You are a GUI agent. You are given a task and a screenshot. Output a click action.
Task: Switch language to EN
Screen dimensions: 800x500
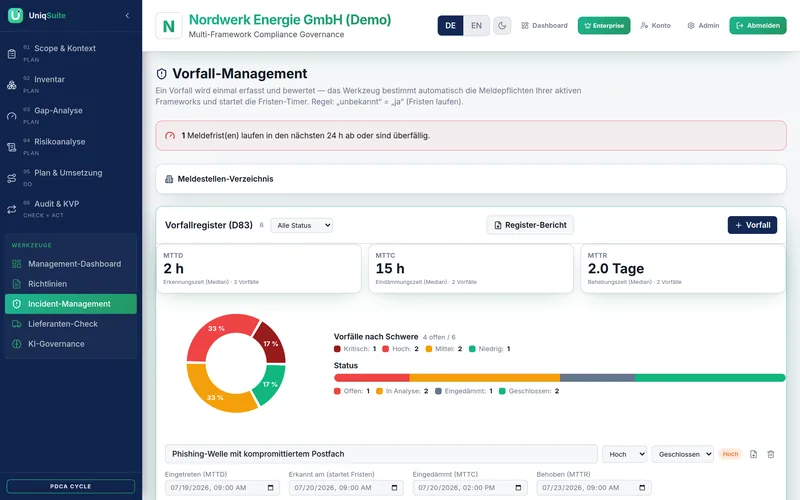477,26
